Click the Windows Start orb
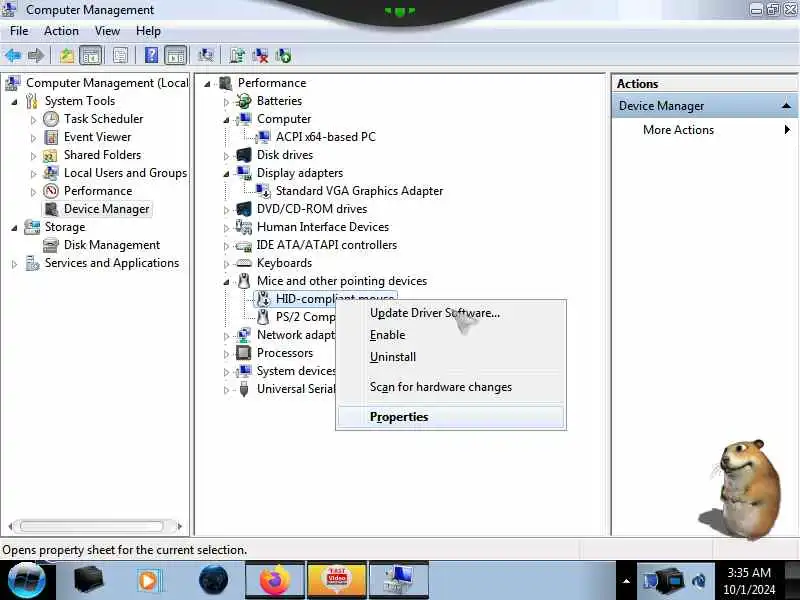 point(26,581)
